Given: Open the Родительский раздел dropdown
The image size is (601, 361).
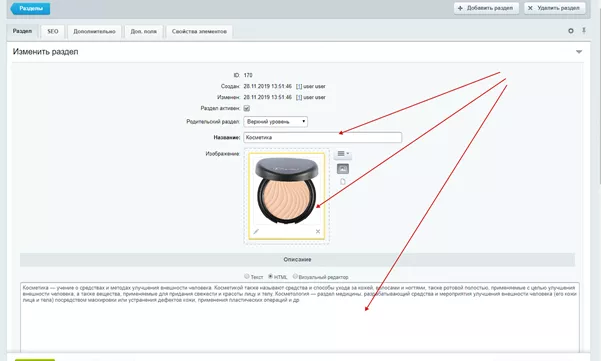Looking at the screenshot, I should coord(276,122).
